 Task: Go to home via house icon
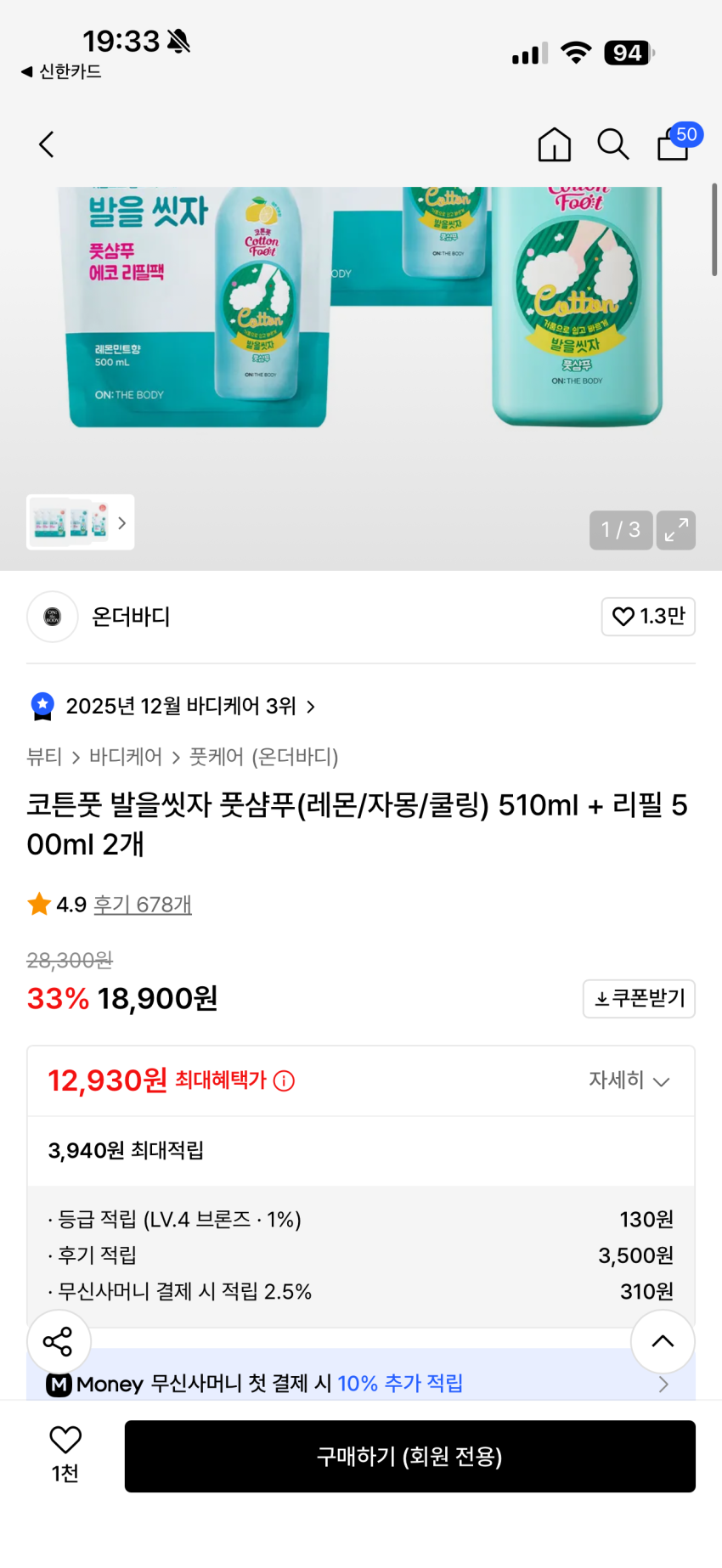pos(554,144)
